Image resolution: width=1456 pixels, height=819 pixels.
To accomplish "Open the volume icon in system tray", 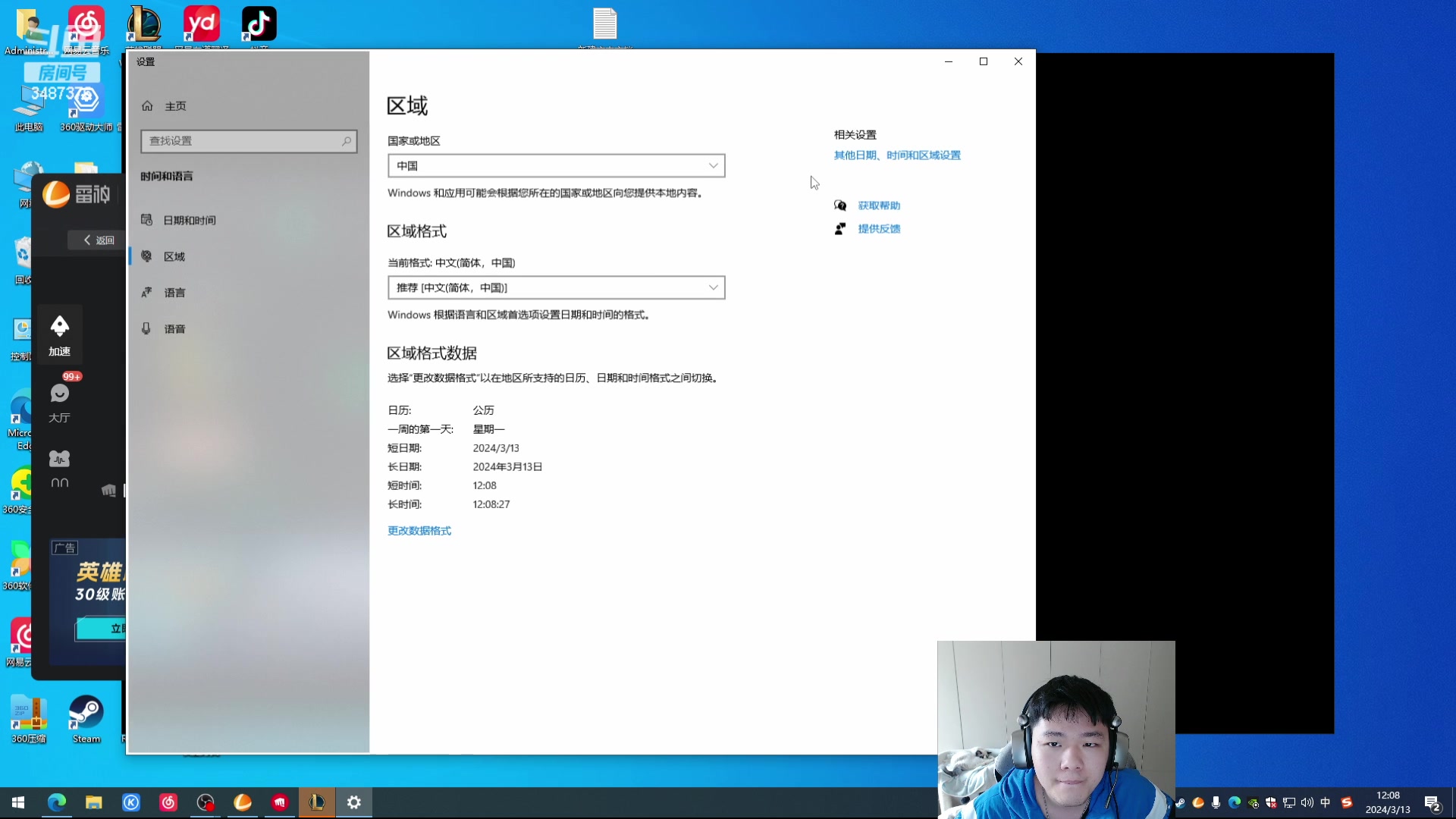I will click(x=1306, y=802).
